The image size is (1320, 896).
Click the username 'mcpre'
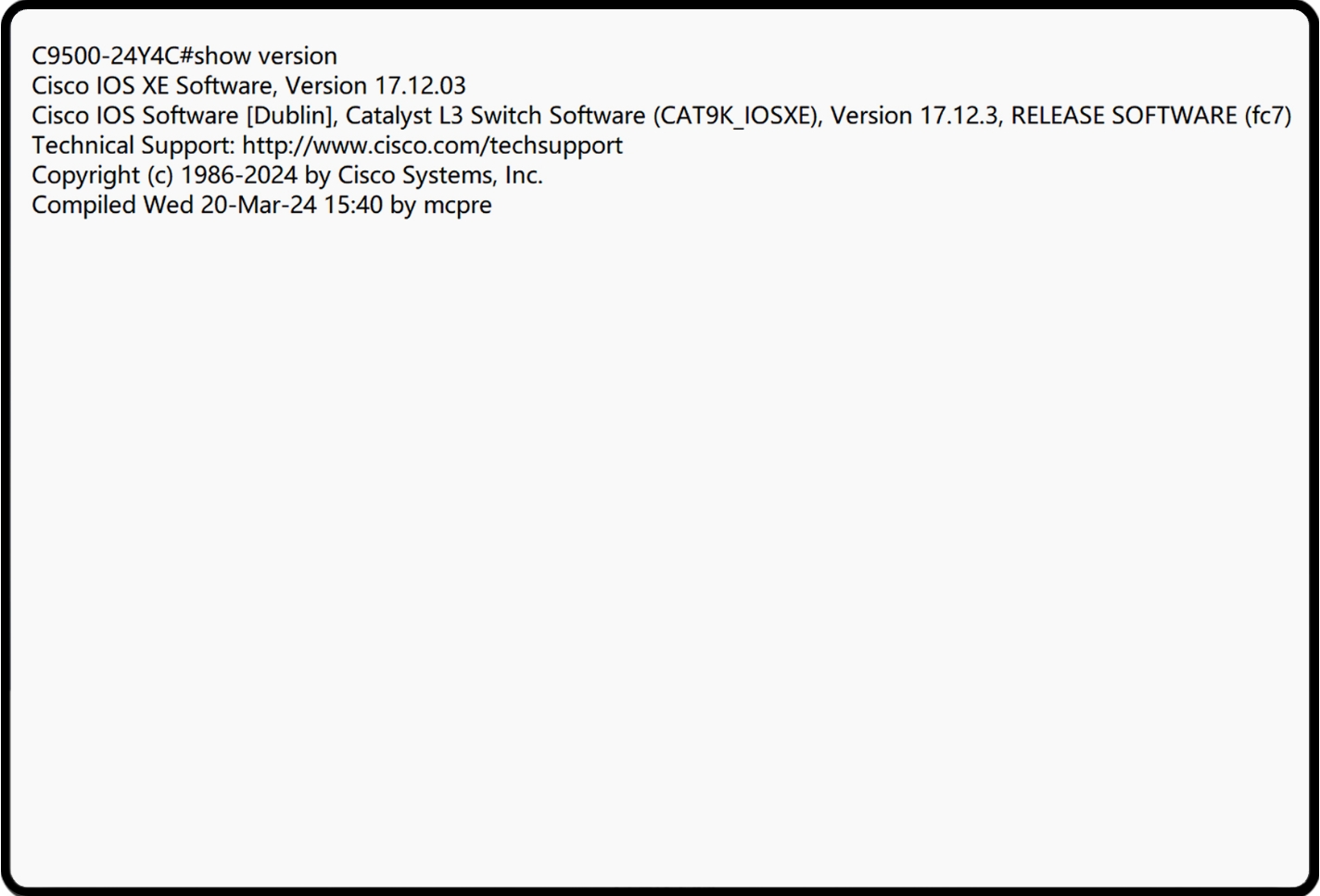pos(458,205)
